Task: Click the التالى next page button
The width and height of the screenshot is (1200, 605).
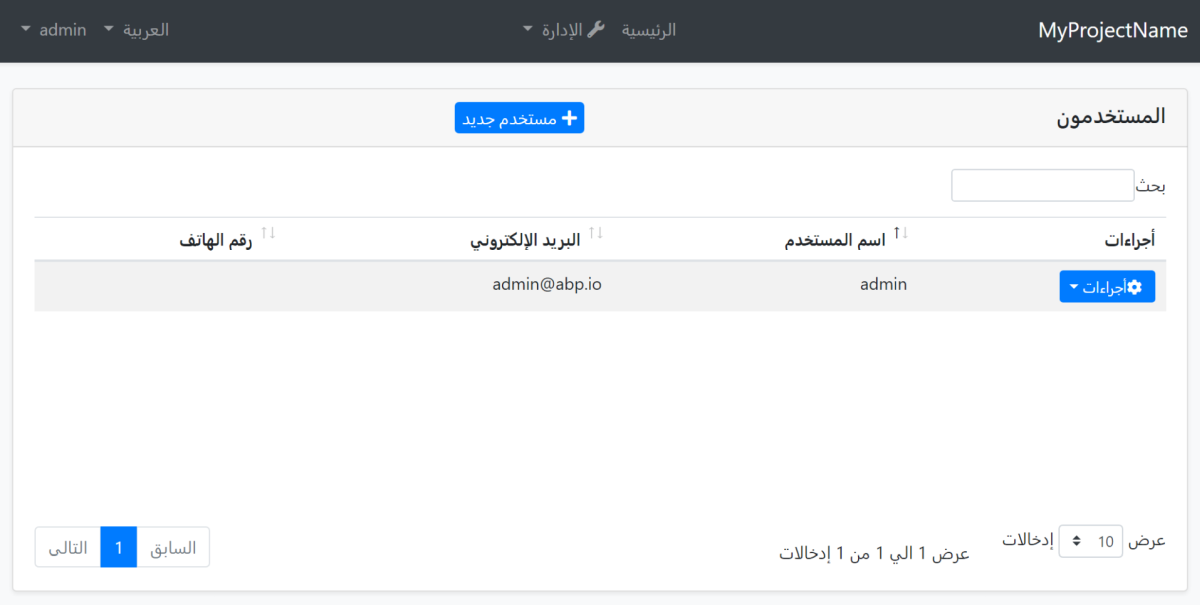Action: (x=67, y=547)
